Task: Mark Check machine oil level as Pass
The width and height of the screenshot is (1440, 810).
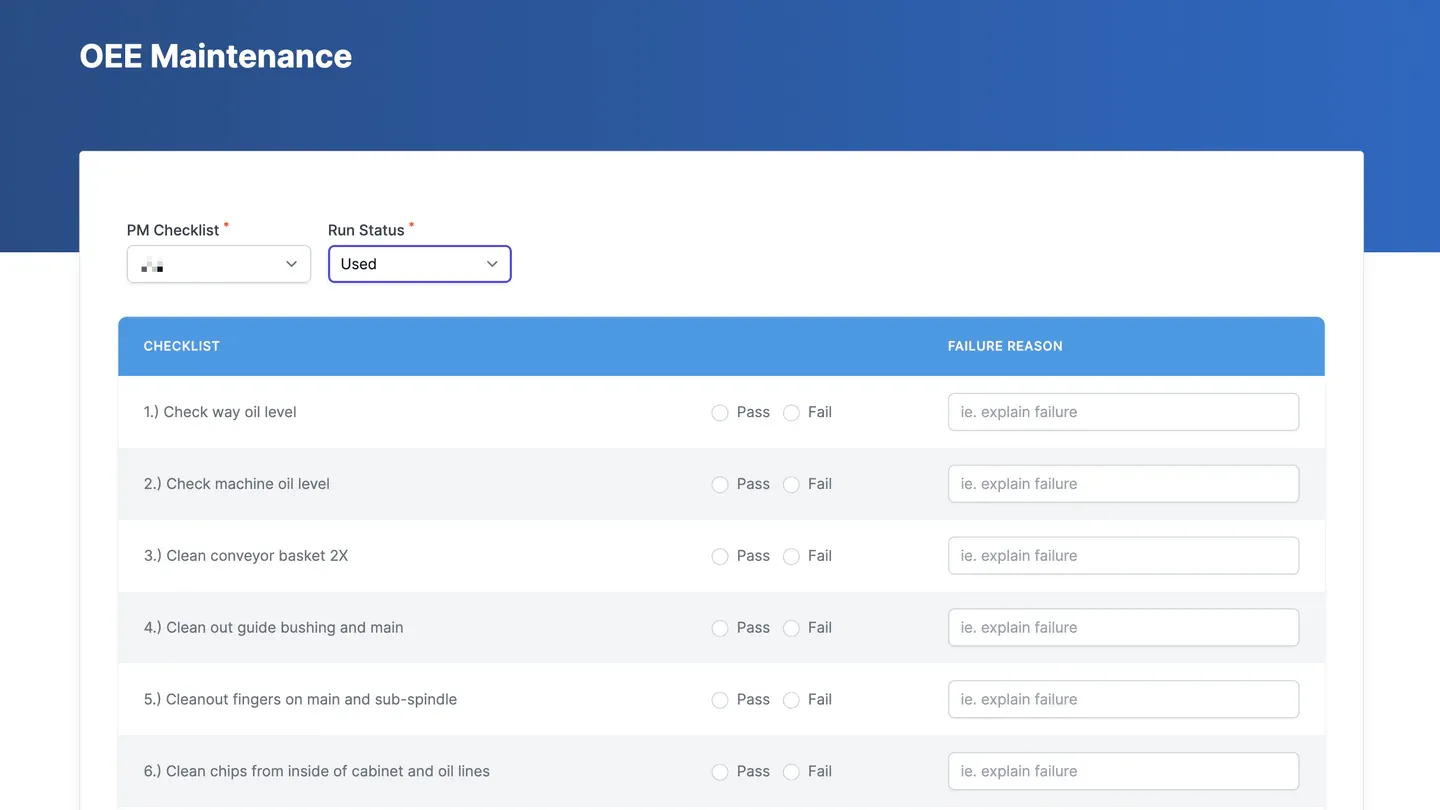Action: click(720, 485)
